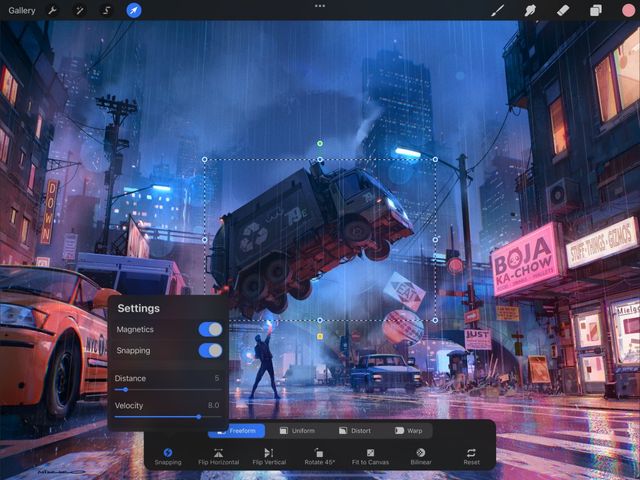This screenshot has height=480, width=640.
Task: Switch to Warp transform mode
Action: pyautogui.click(x=409, y=431)
